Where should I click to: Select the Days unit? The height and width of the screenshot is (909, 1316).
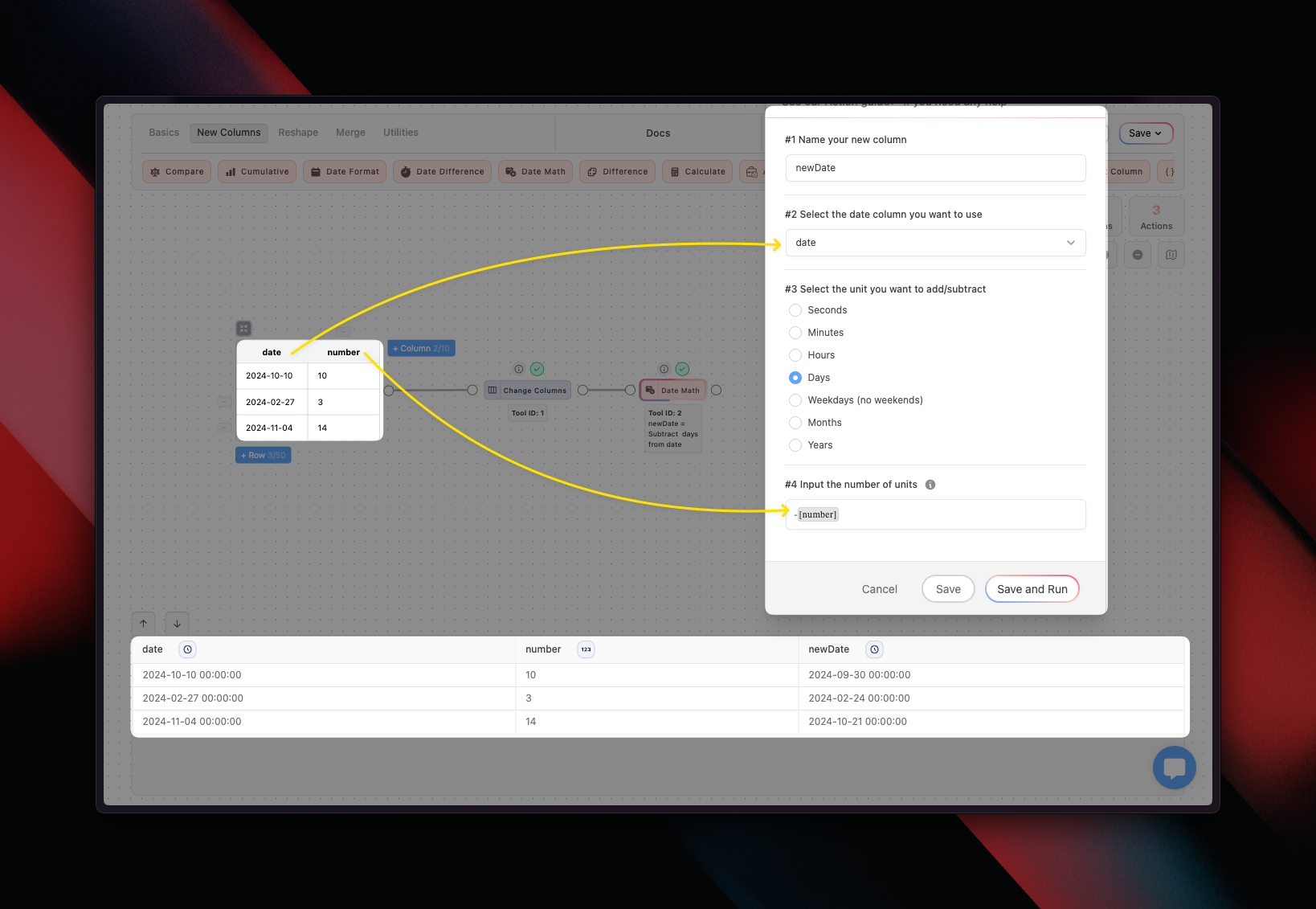[795, 378]
